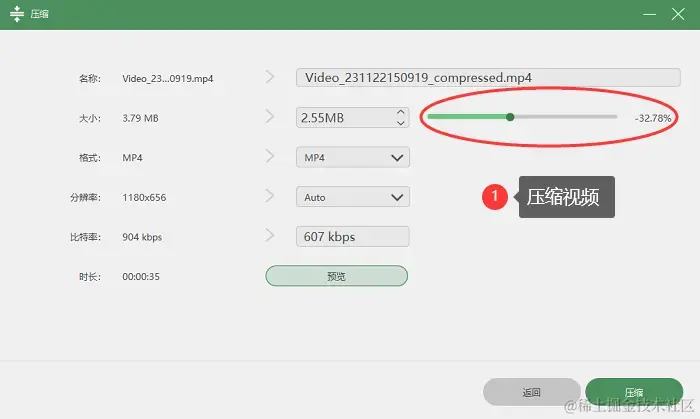Click original size 3.79 MB

[x=140, y=118]
